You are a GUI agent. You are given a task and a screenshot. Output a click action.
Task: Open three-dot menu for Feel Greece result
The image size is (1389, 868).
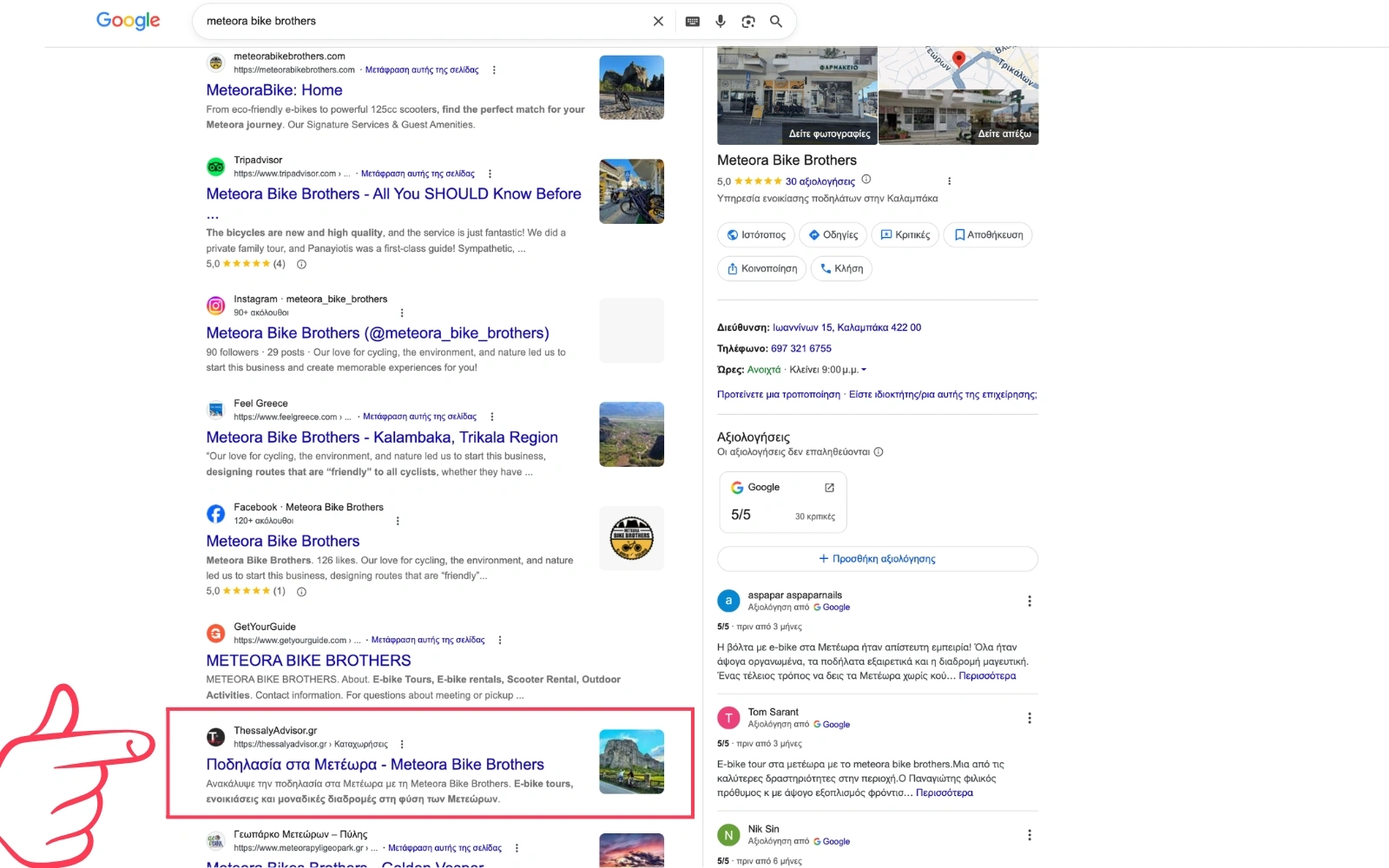(x=491, y=417)
